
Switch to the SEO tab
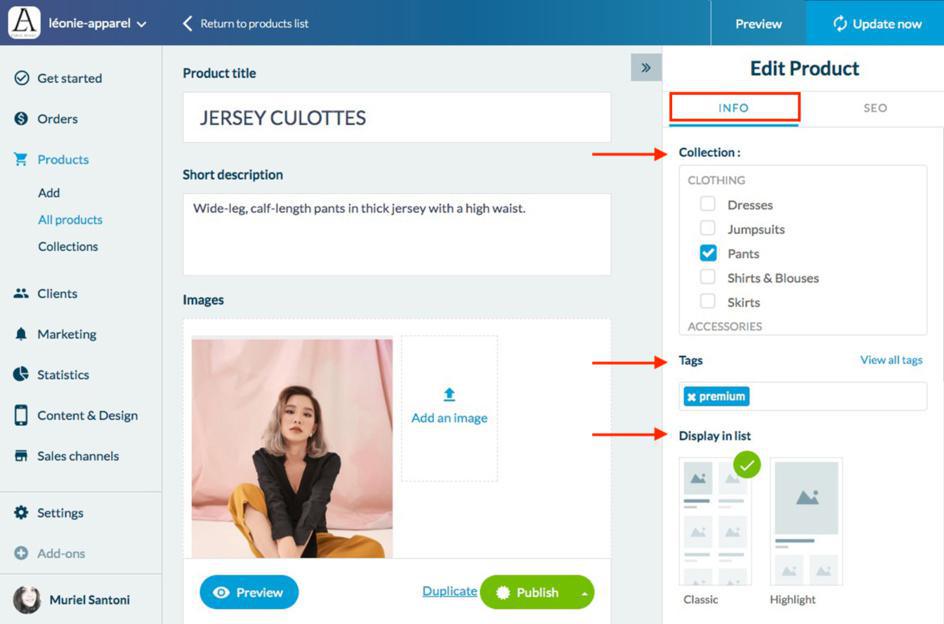point(875,108)
